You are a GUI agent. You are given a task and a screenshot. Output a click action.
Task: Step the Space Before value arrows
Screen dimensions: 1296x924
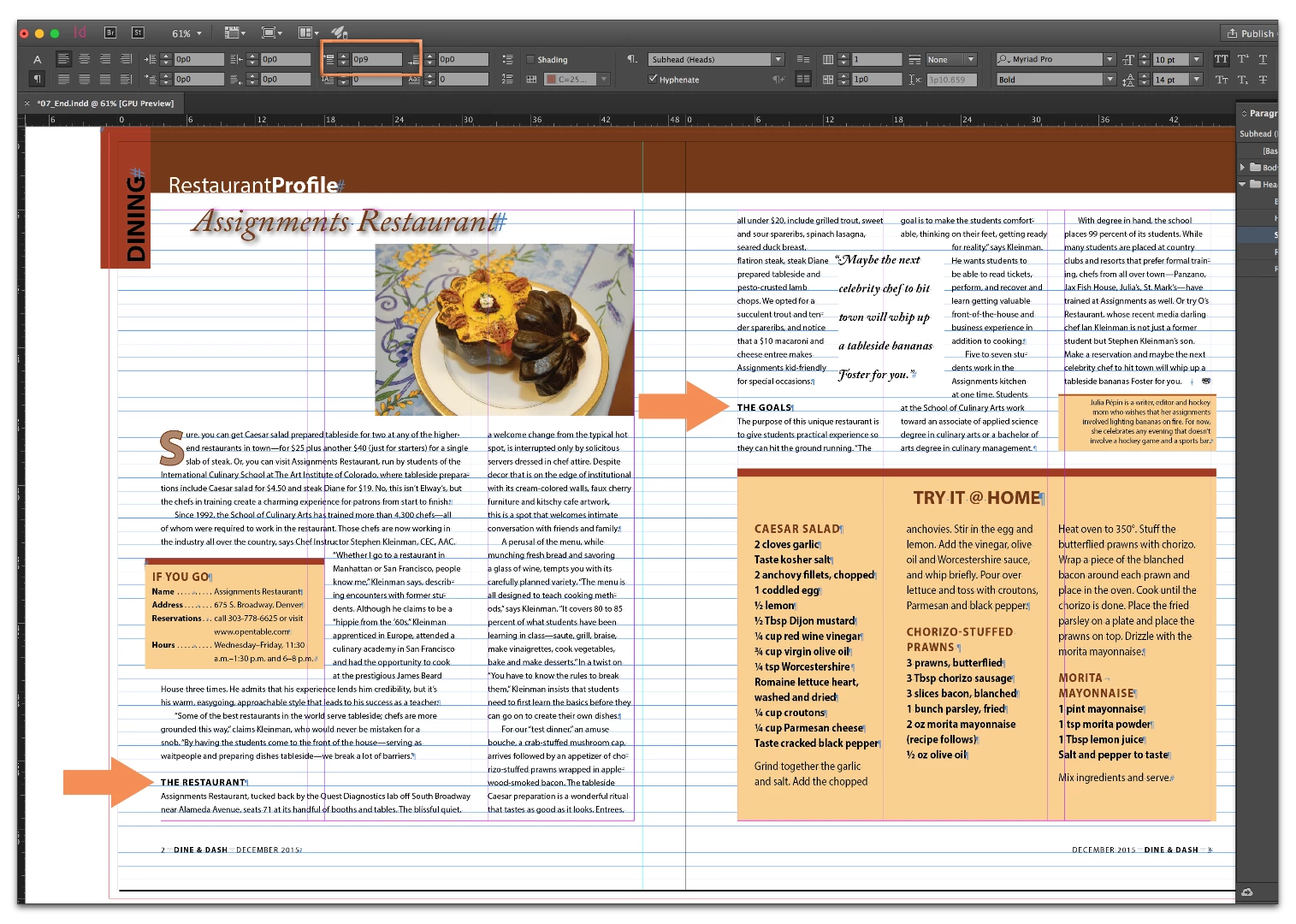click(x=343, y=59)
